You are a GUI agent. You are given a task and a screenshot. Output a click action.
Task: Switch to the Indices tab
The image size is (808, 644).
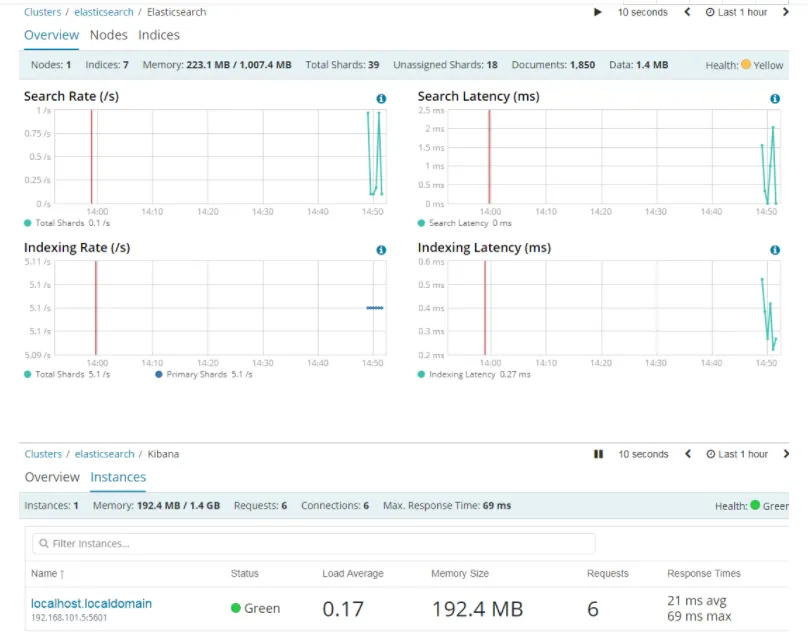click(x=159, y=35)
